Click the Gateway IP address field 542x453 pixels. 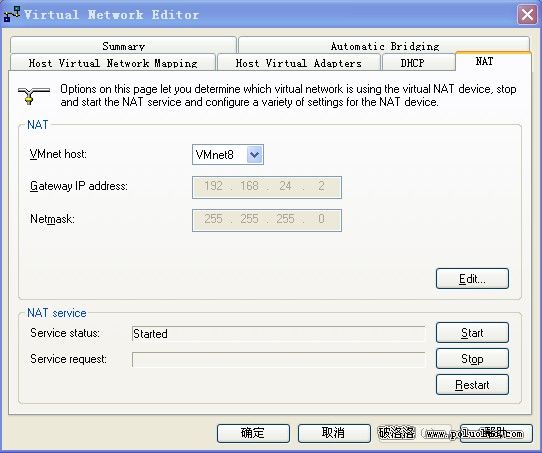(267, 187)
